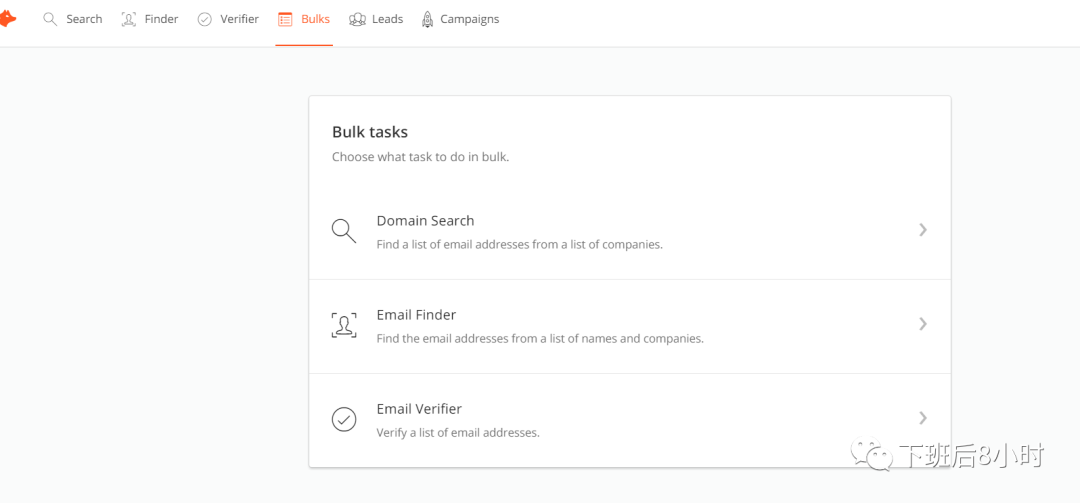The height and width of the screenshot is (503, 1080).
Task: Expand Domain Search with its right chevron
Action: 923,230
